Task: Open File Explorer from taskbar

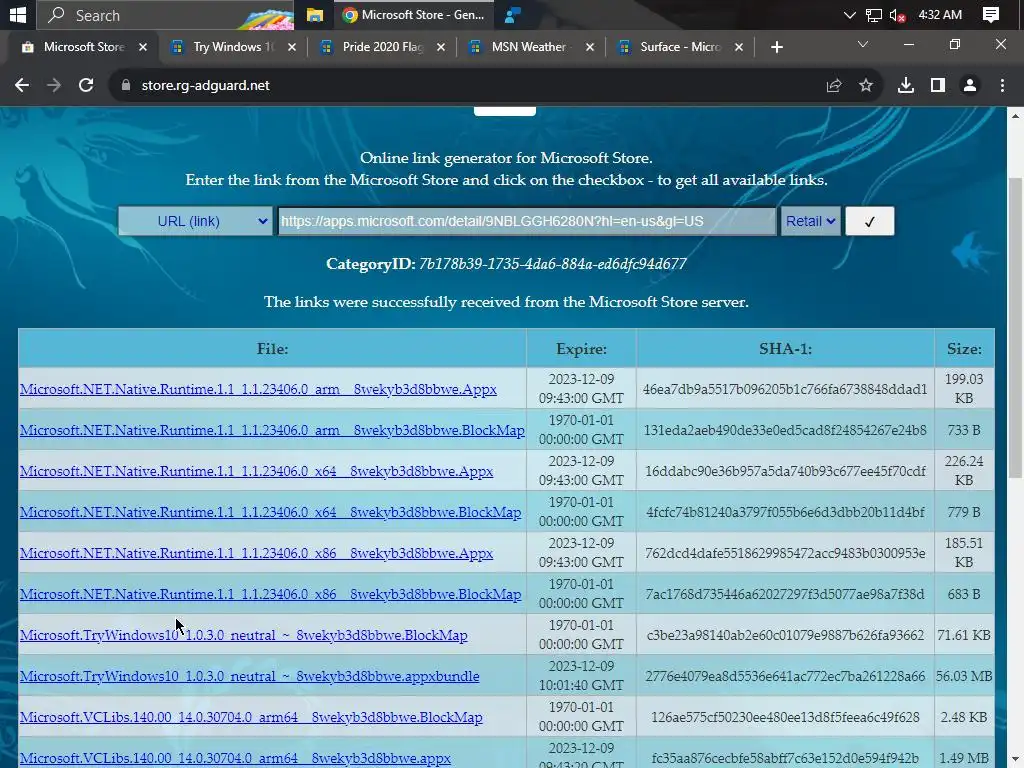Action: click(x=315, y=15)
